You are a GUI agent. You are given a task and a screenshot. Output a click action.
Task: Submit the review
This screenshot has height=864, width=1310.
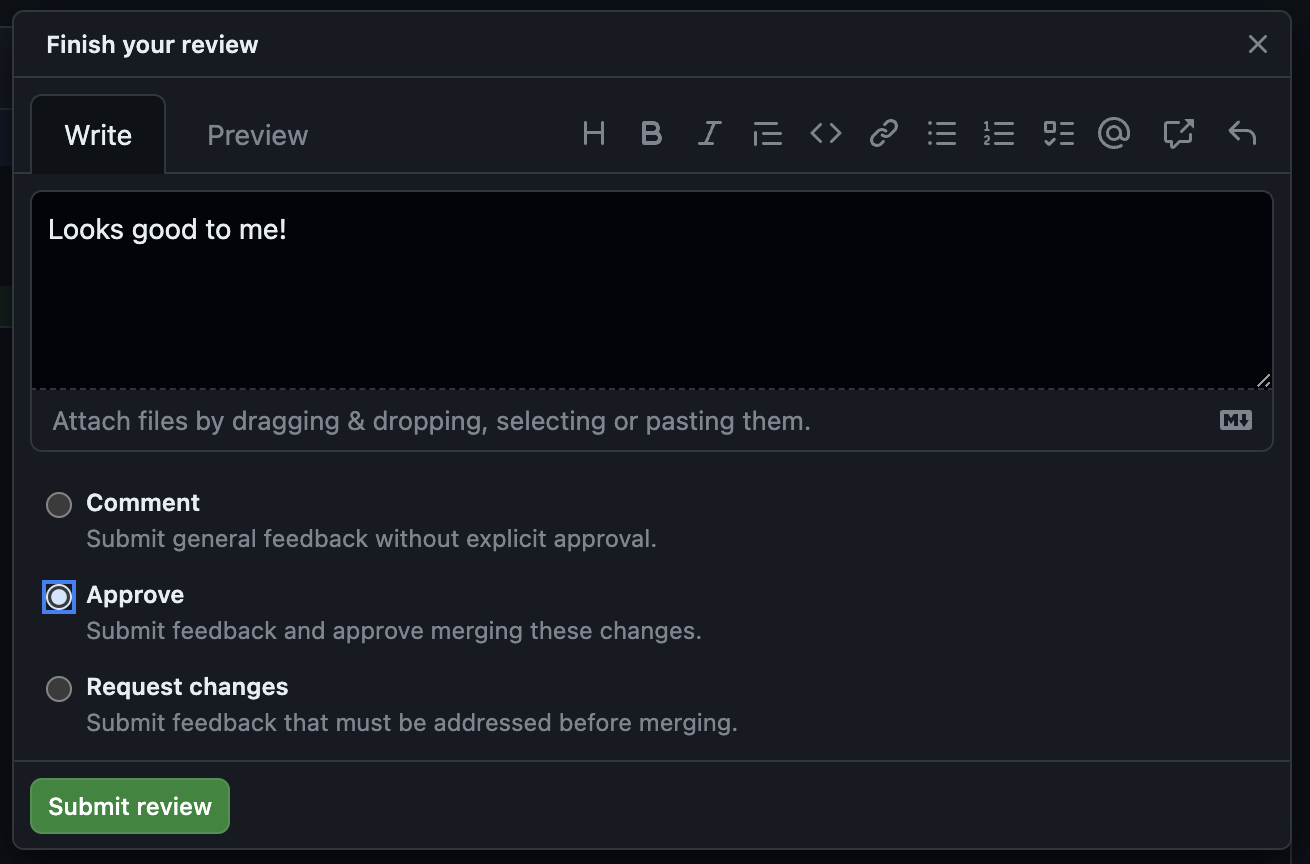pyautogui.click(x=129, y=805)
